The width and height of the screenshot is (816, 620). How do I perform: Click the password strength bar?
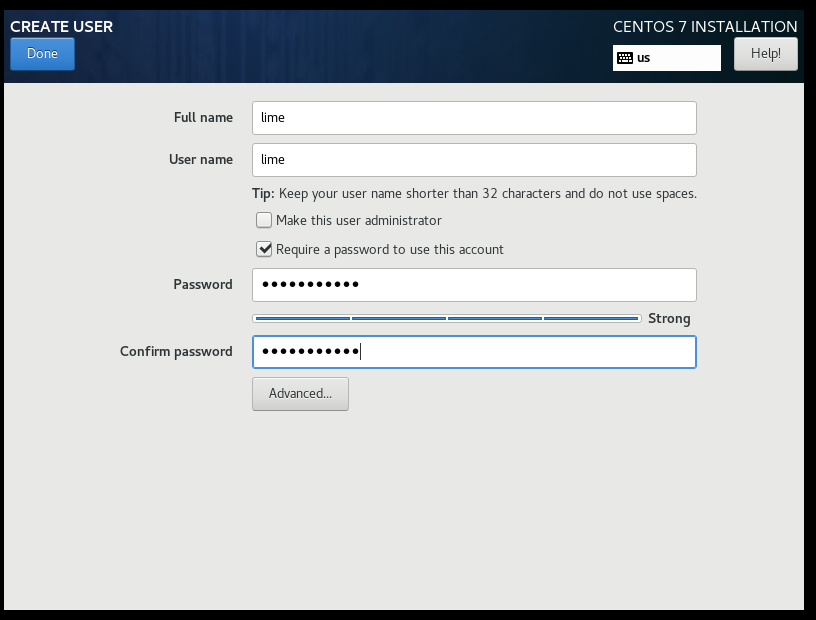[447, 318]
